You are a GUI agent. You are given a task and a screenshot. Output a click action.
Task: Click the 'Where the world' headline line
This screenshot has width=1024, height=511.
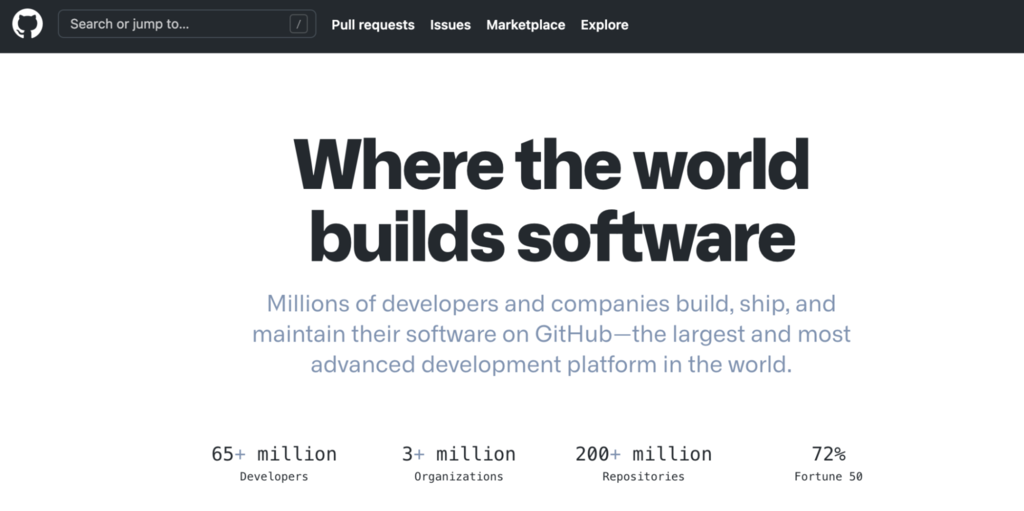point(551,164)
